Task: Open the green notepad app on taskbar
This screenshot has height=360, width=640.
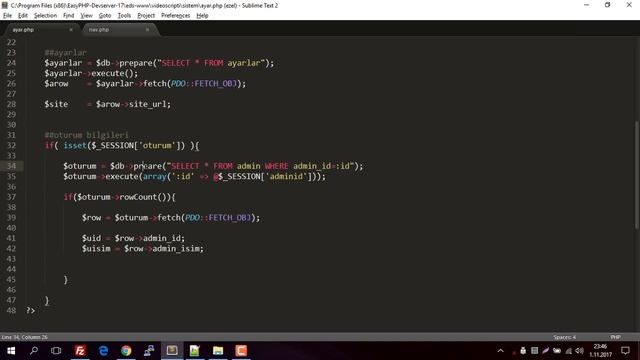Action: point(195,351)
